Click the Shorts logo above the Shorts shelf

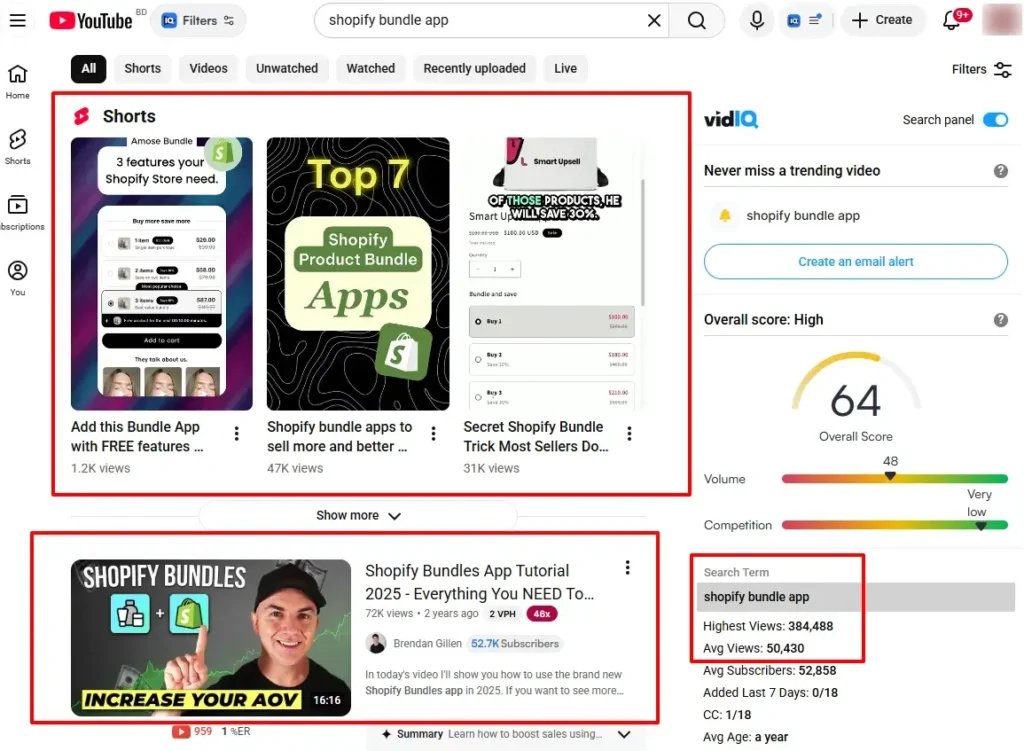point(83,116)
